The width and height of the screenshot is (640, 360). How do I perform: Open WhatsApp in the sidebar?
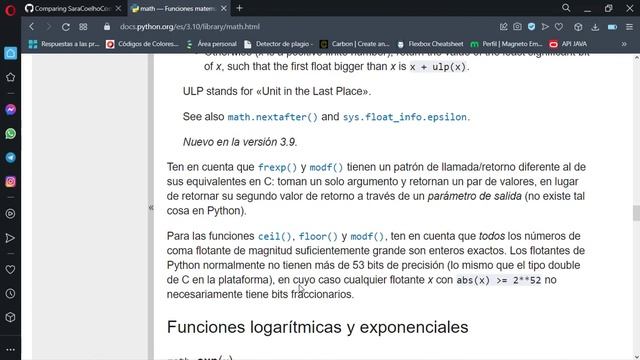click(x=11, y=133)
